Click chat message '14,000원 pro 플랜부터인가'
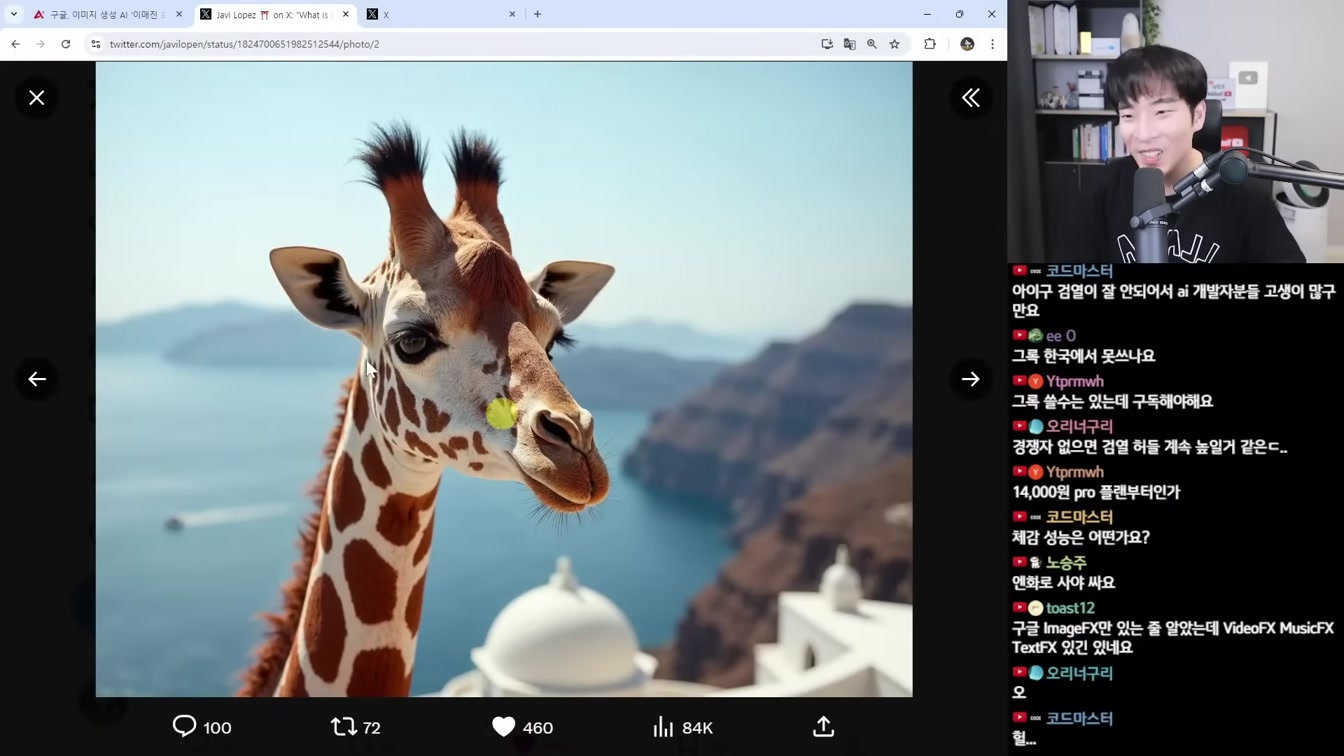 click(x=1096, y=492)
